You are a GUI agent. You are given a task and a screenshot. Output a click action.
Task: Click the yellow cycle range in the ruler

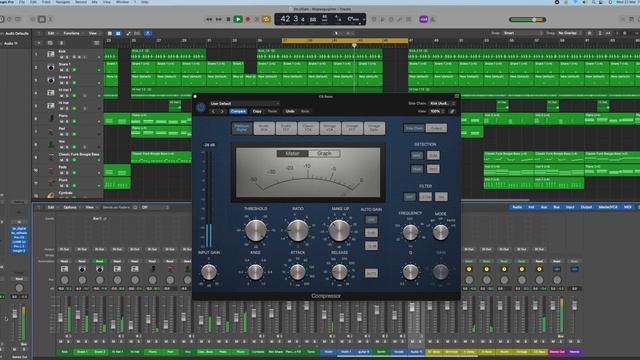coord(345,40)
